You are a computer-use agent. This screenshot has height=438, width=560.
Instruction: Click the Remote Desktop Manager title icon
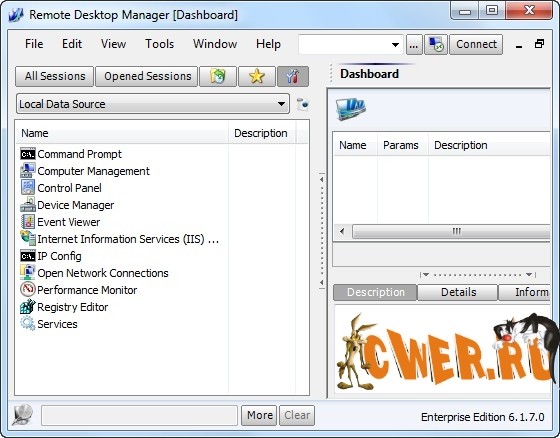click(x=16, y=15)
